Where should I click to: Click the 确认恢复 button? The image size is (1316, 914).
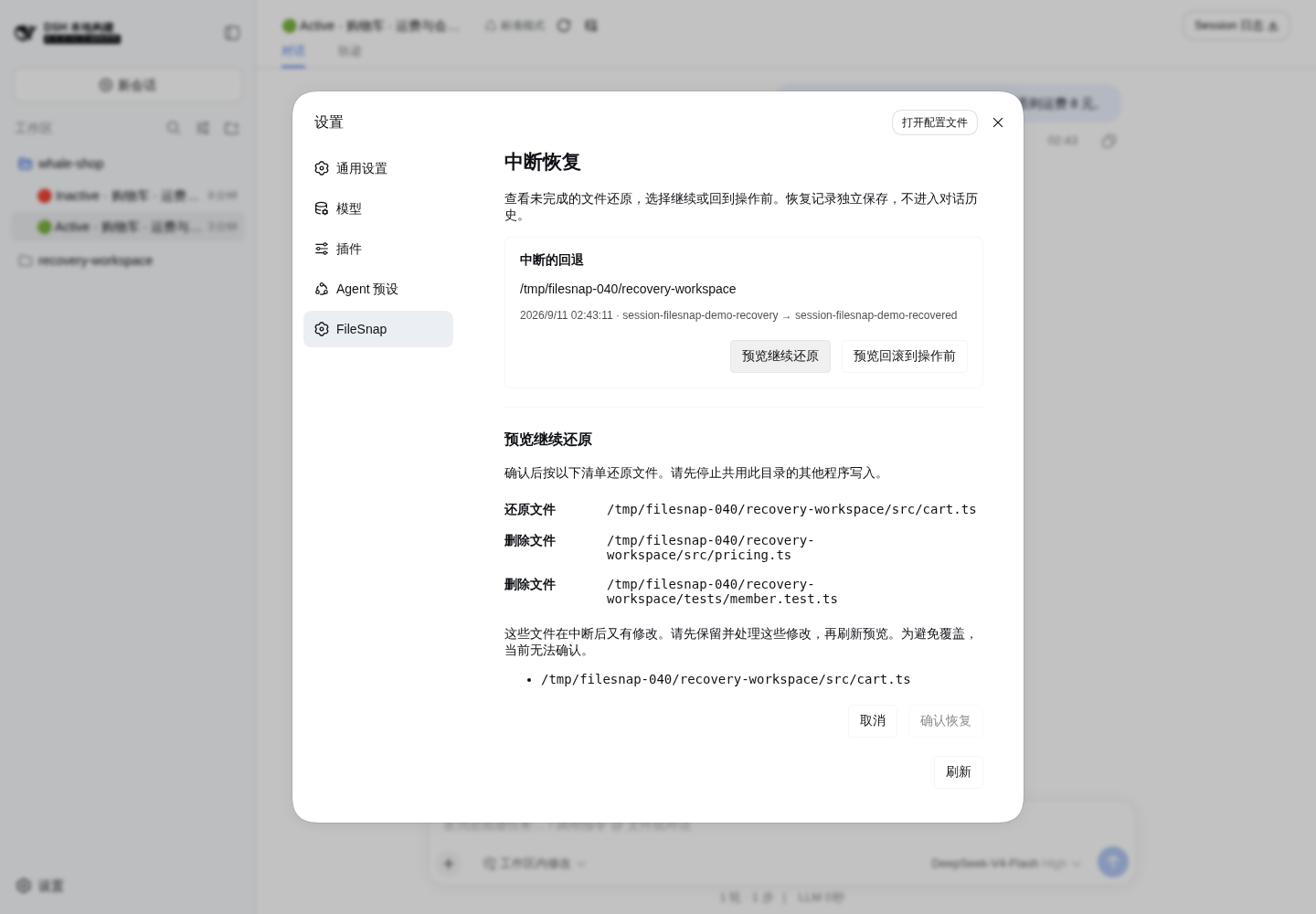946,721
